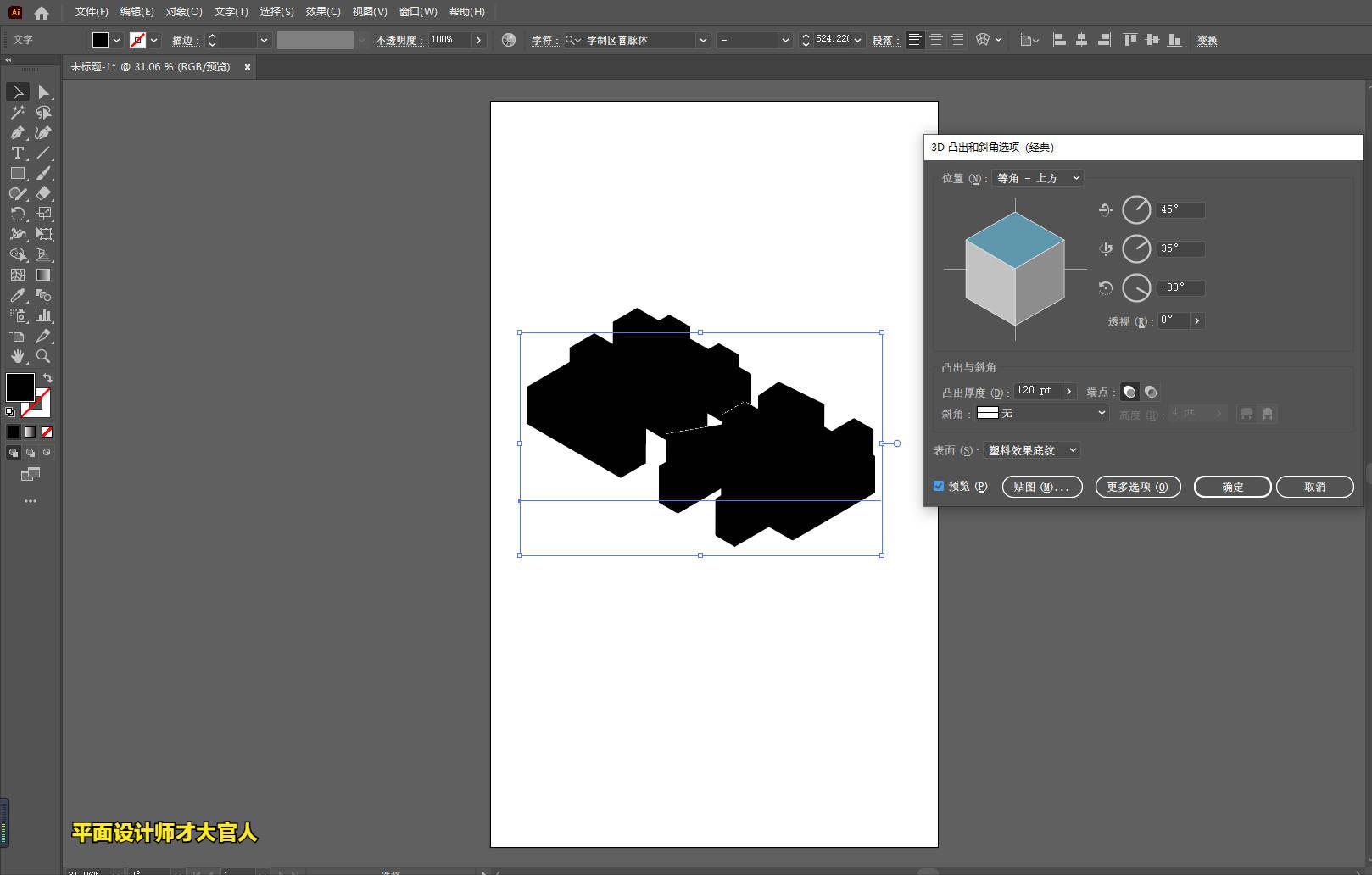Image resolution: width=1372 pixels, height=875 pixels.
Task: Select the Hand tool
Action: [x=17, y=356]
